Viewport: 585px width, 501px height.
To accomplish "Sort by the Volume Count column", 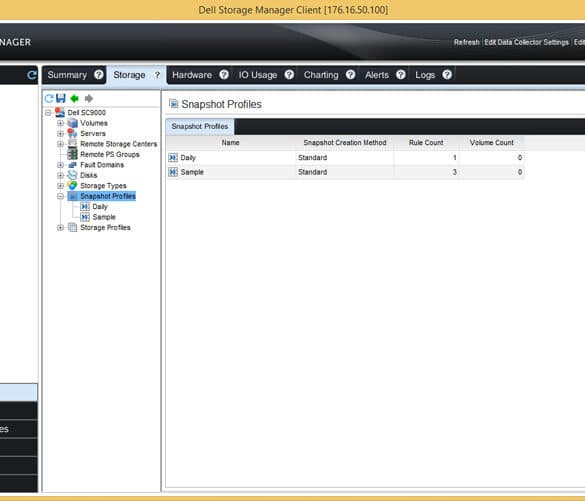I will pos(492,143).
